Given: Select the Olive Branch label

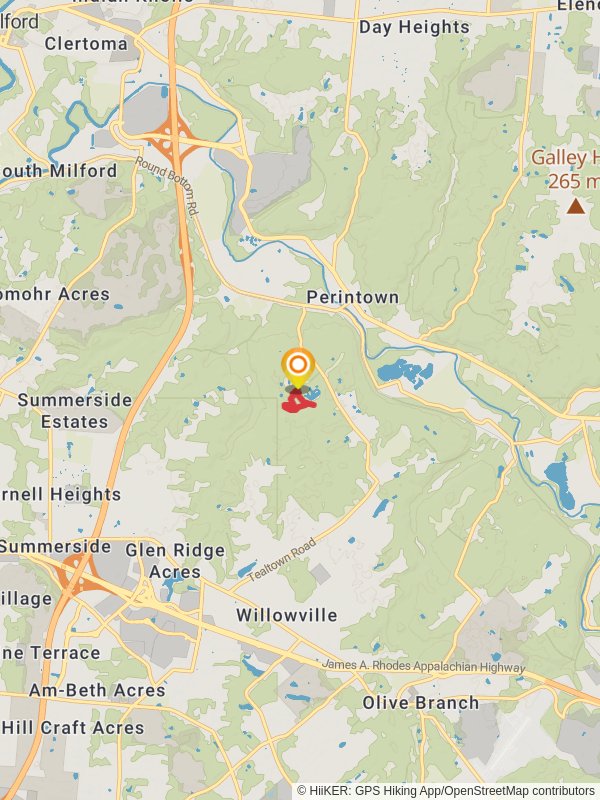Looking at the screenshot, I should (x=421, y=703).
